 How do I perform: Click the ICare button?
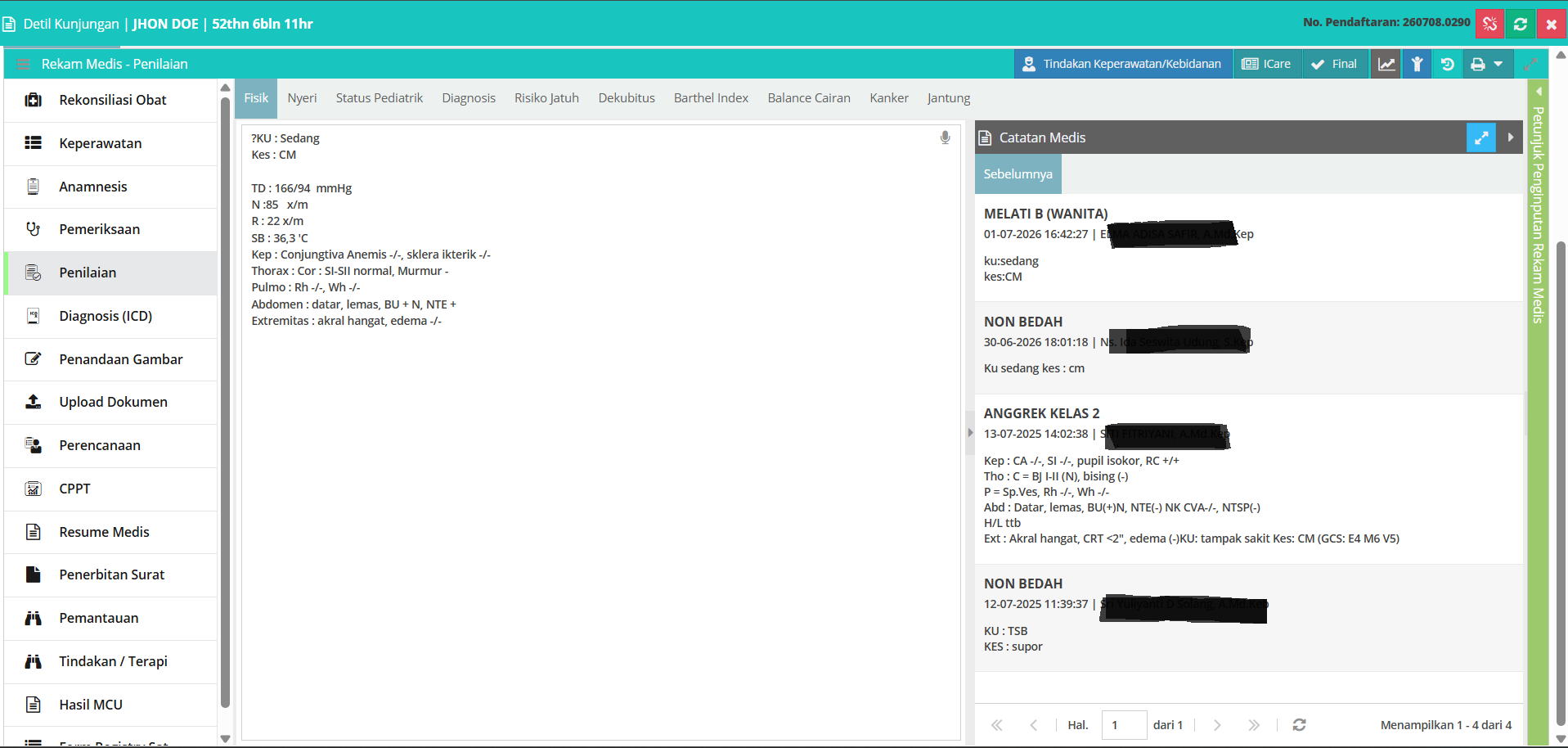point(1266,64)
